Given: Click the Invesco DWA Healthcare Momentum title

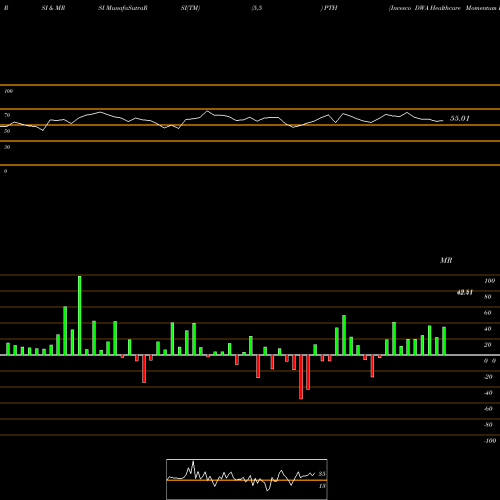Looking at the screenshot, I should (445, 8).
